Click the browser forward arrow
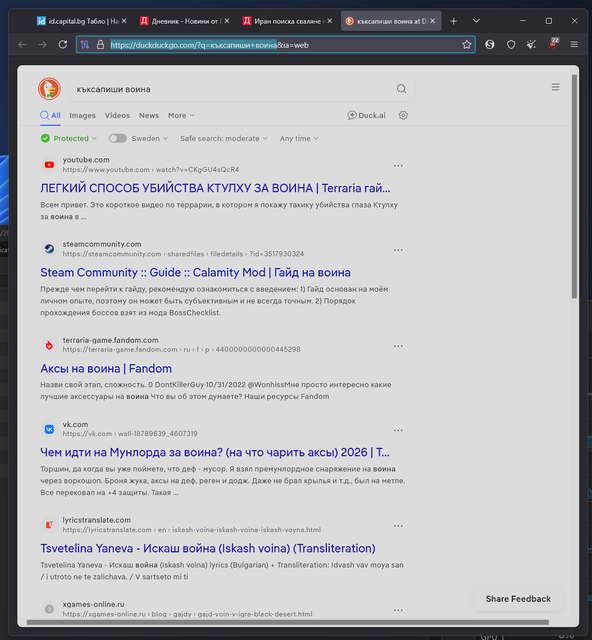Screen dimensions: 592x640 [42, 44]
